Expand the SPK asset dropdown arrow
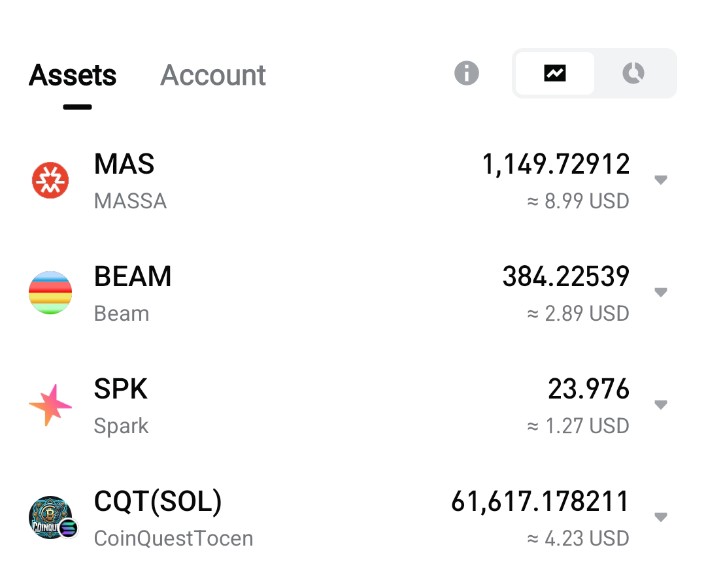The width and height of the screenshot is (706, 586). [660, 405]
